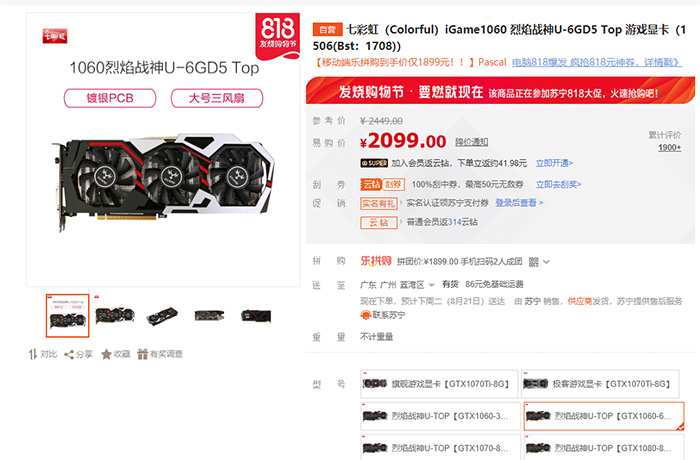
Task: Open the 1900+ cumulative reviews link
Action: click(669, 148)
